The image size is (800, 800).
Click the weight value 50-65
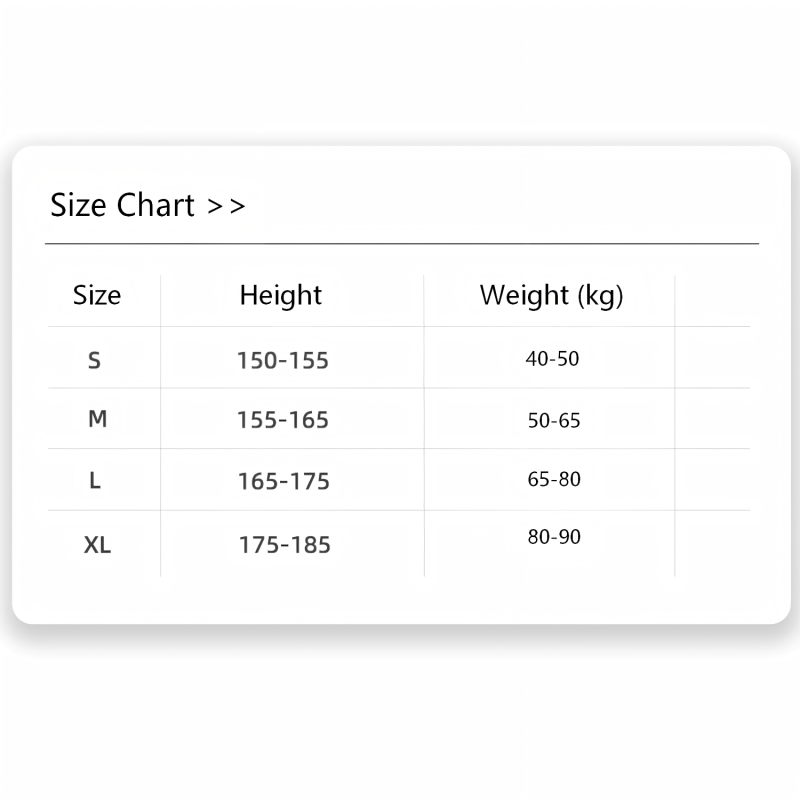click(554, 420)
